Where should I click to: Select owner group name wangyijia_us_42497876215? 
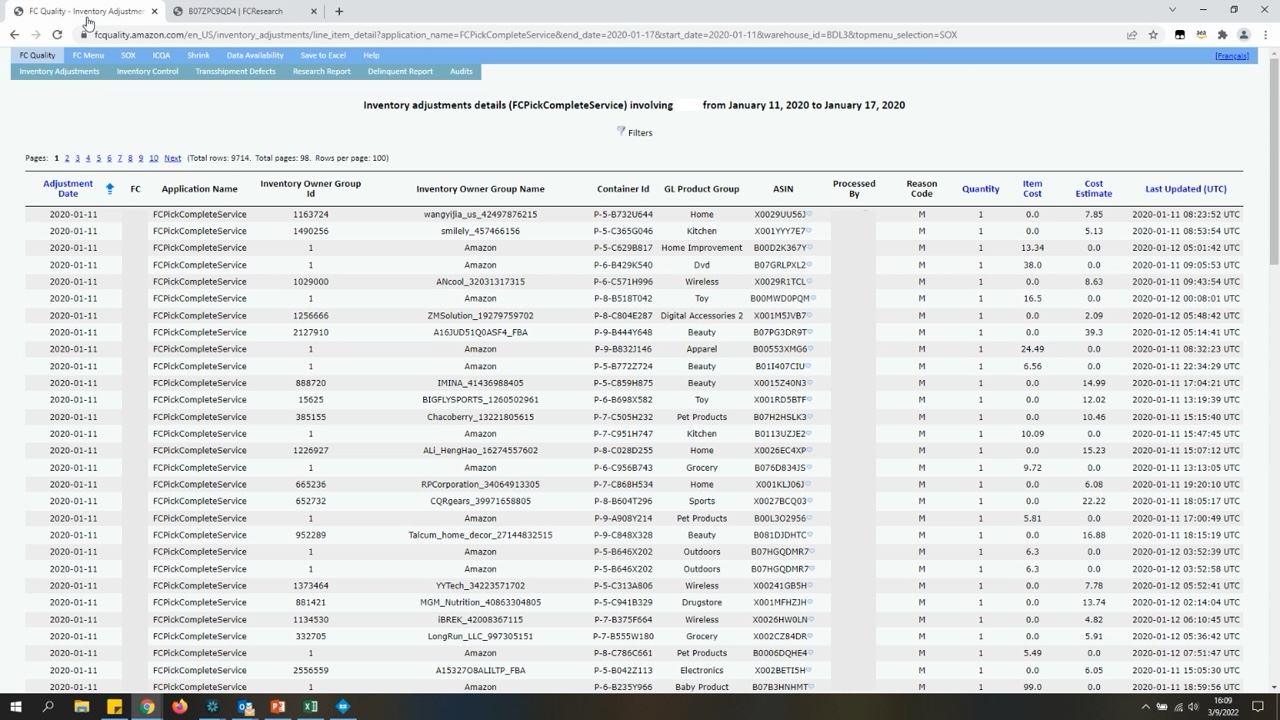[480, 214]
